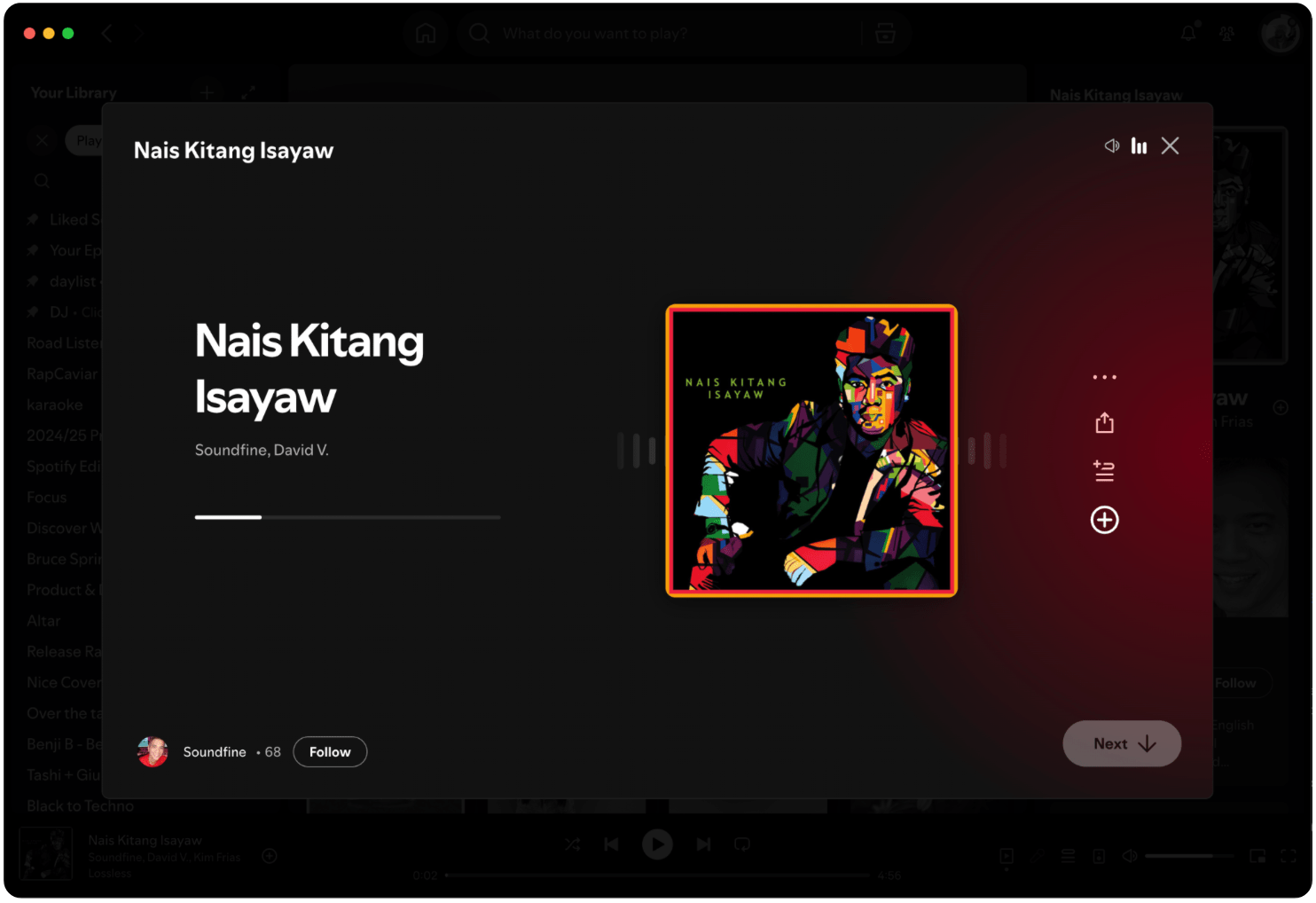This screenshot has width=1316, height=903.
Task: Open the three-dots more options menu
Action: click(x=1104, y=377)
